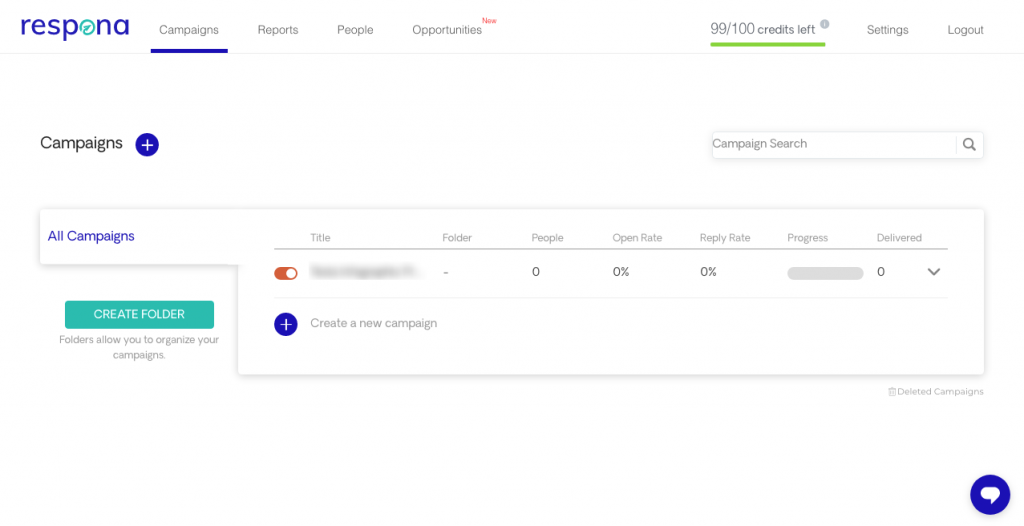Go to the People tab

point(355,30)
